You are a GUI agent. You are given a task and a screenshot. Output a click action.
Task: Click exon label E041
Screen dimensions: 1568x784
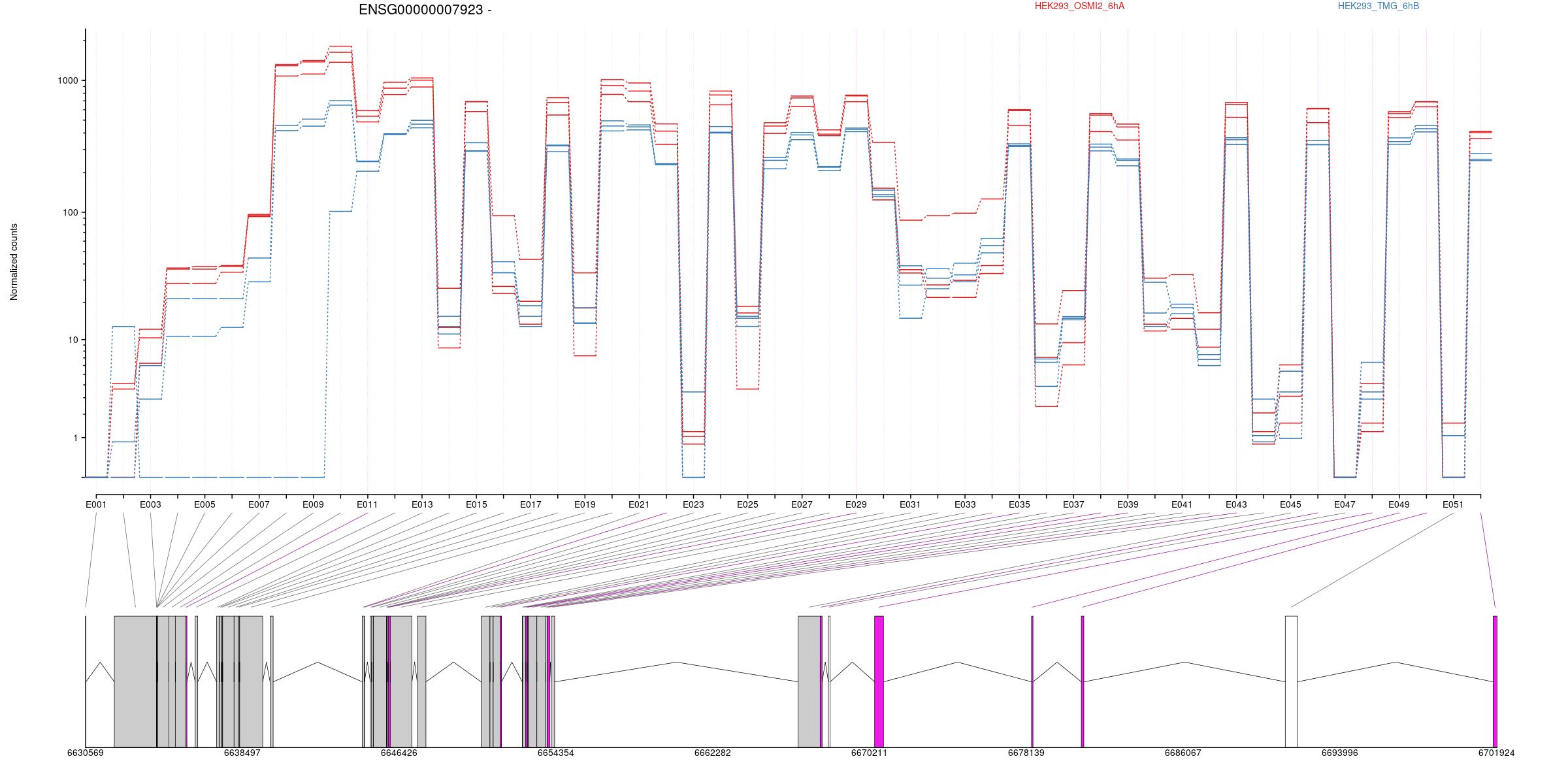coord(1182,504)
